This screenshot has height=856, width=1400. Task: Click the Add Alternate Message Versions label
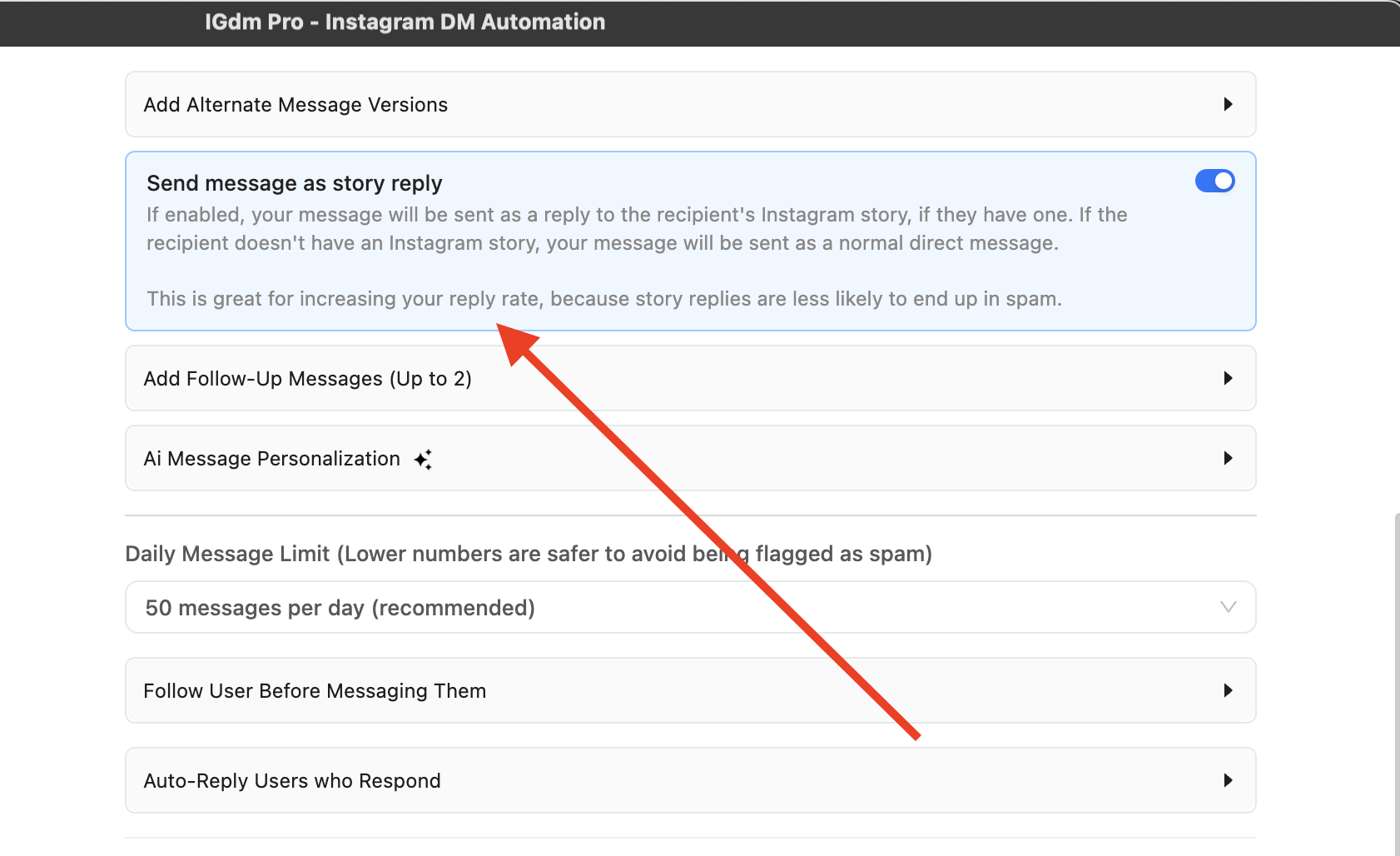pos(295,105)
